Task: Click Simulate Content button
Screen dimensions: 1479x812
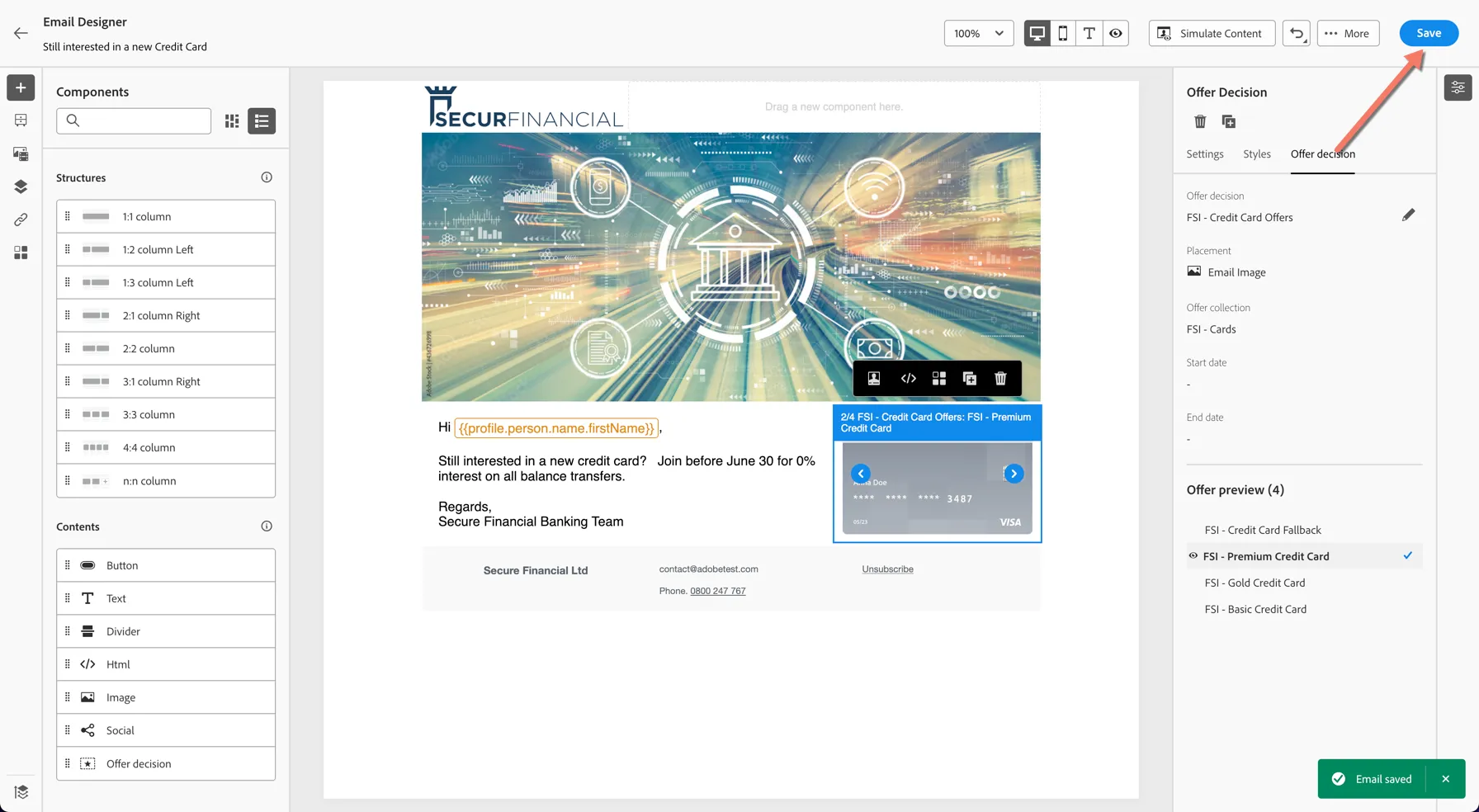Action: 1212,33
